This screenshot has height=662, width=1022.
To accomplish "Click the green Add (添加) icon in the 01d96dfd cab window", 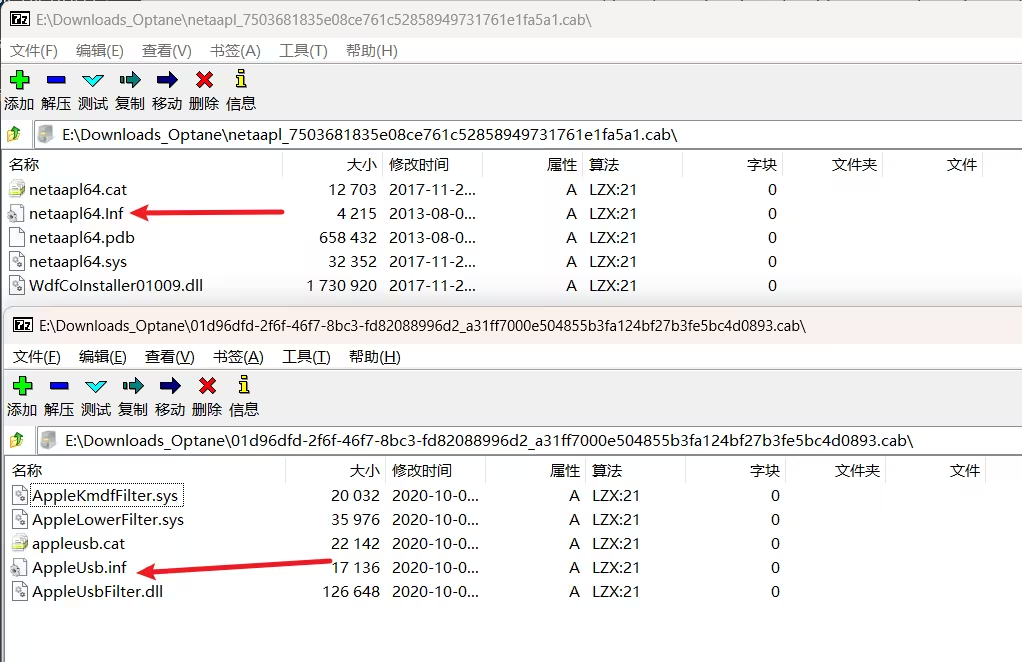I will (23, 386).
